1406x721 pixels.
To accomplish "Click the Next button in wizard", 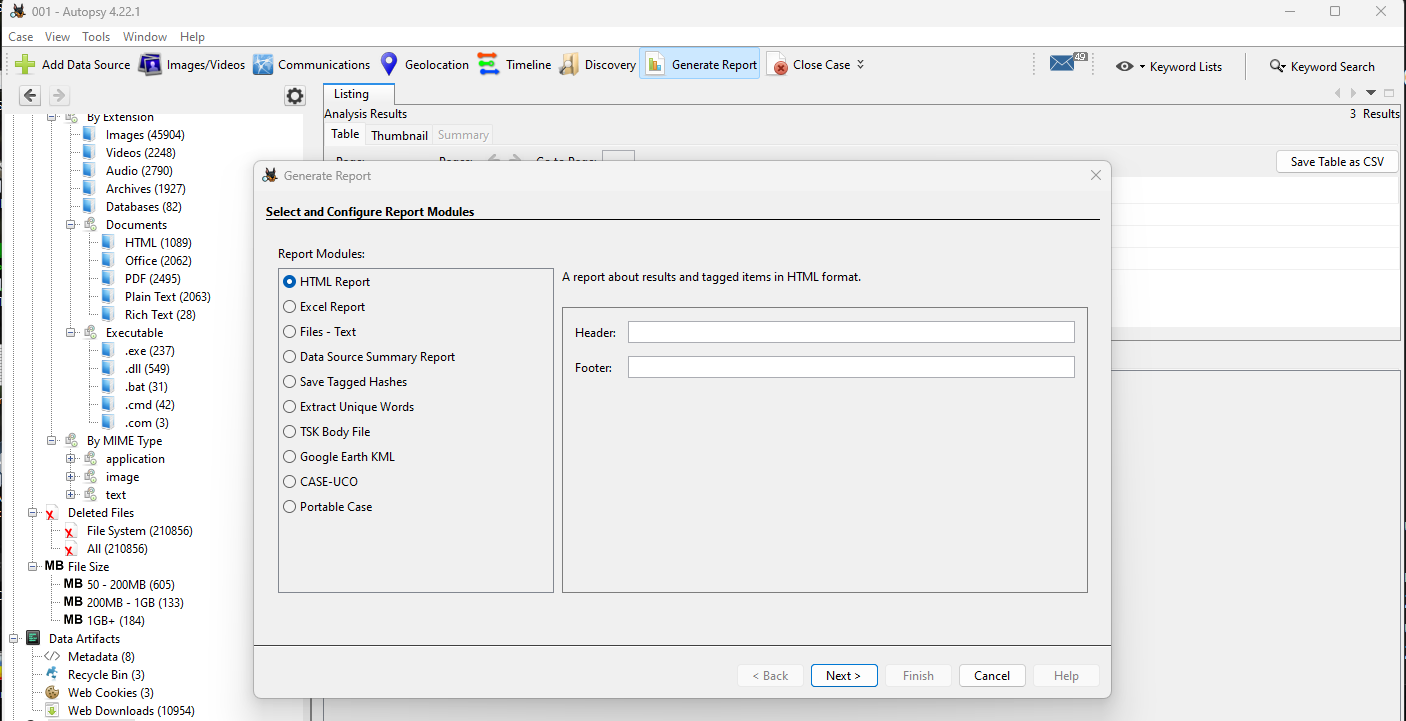I will coord(843,676).
